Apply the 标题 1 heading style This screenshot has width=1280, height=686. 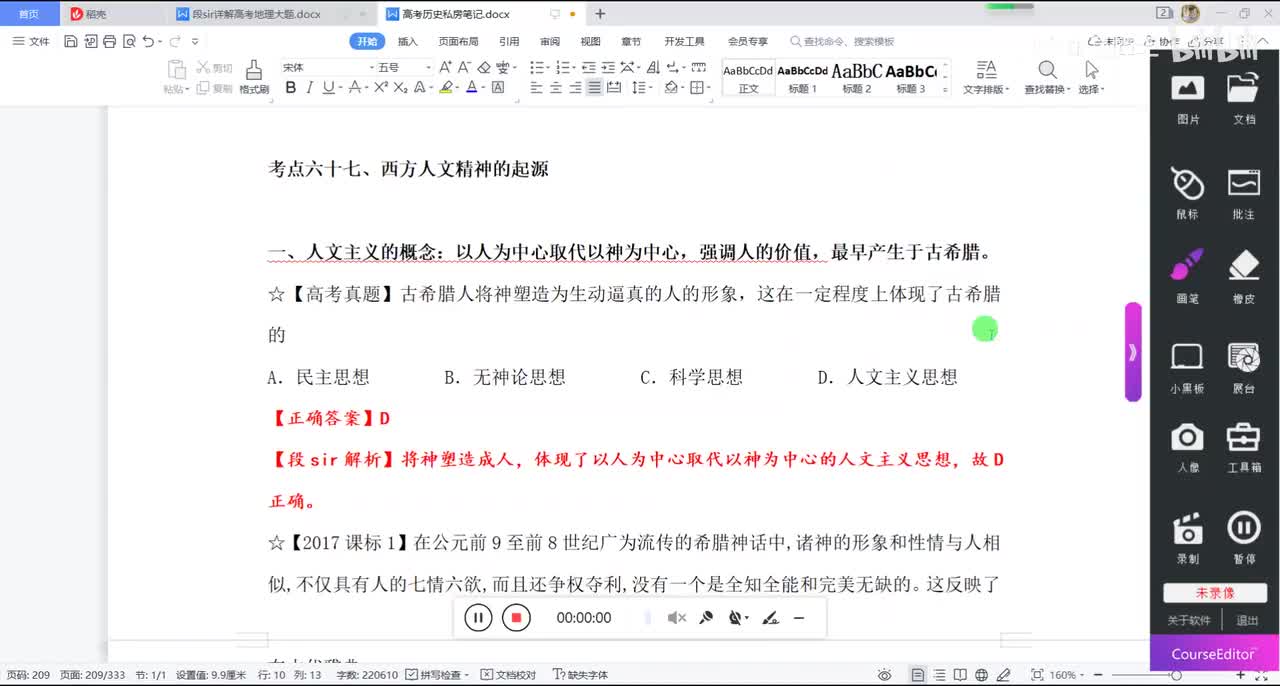[803, 77]
